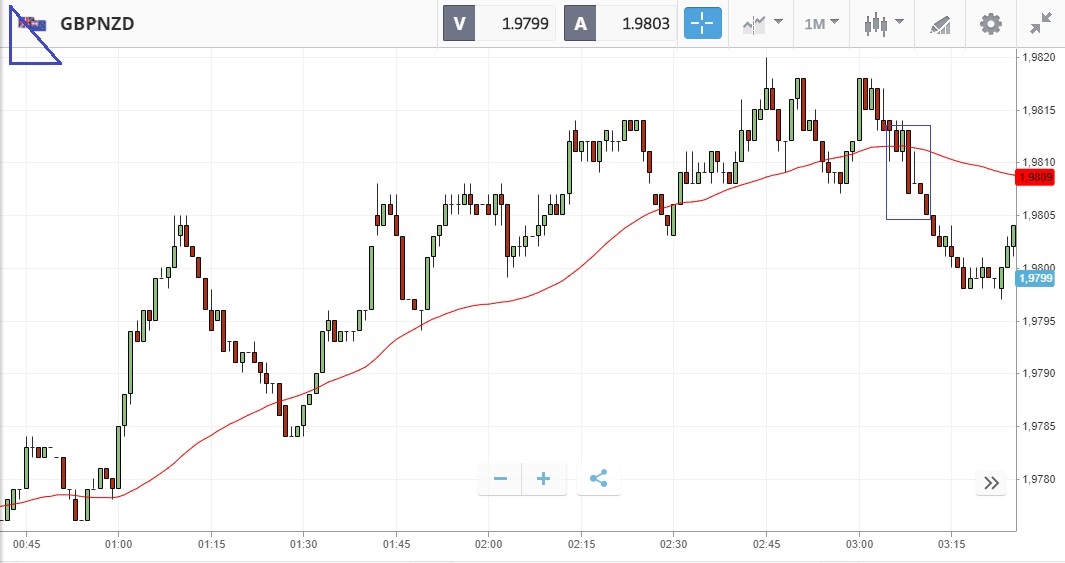Click the GBPNZD flag icon

click(x=33, y=23)
